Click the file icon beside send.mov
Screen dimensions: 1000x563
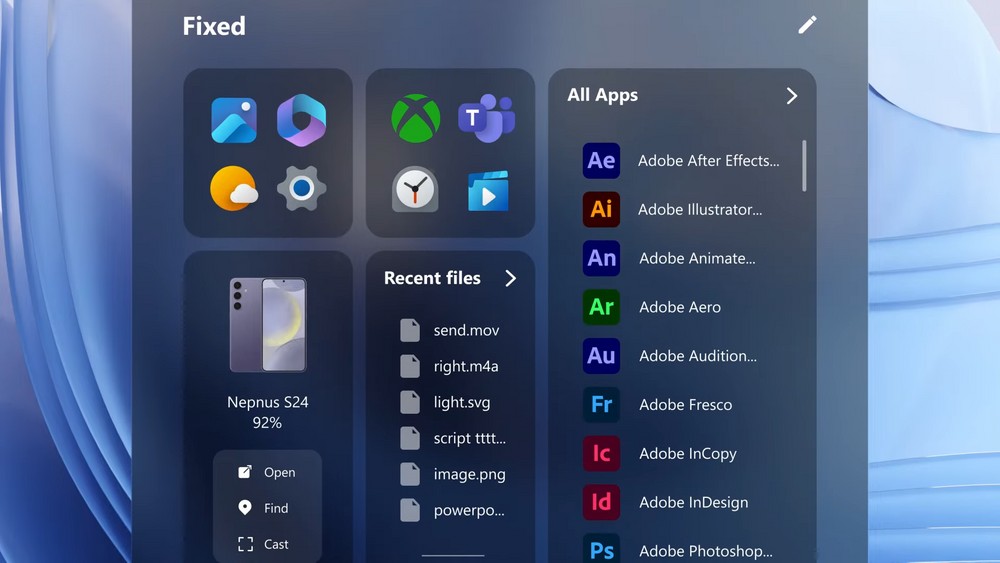(x=410, y=330)
